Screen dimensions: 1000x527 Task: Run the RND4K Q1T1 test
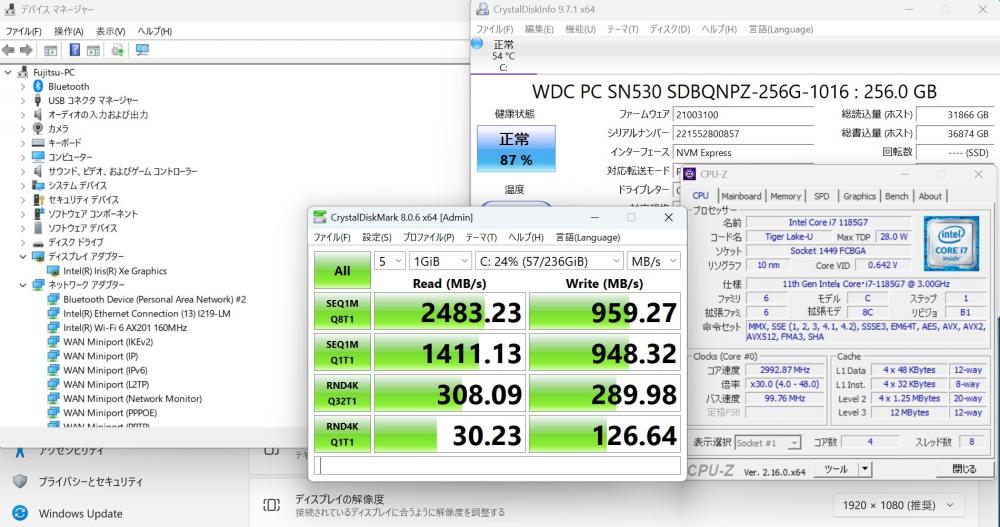[342, 434]
